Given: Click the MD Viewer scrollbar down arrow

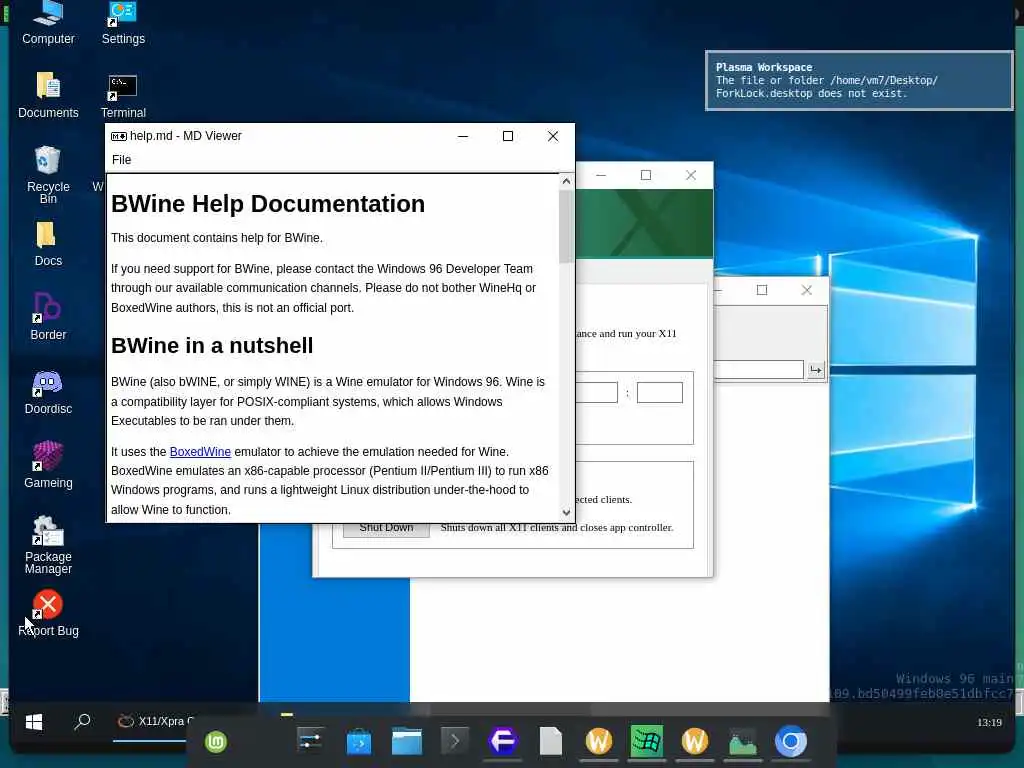Looking at the screenshot, I should click(566, 513).
